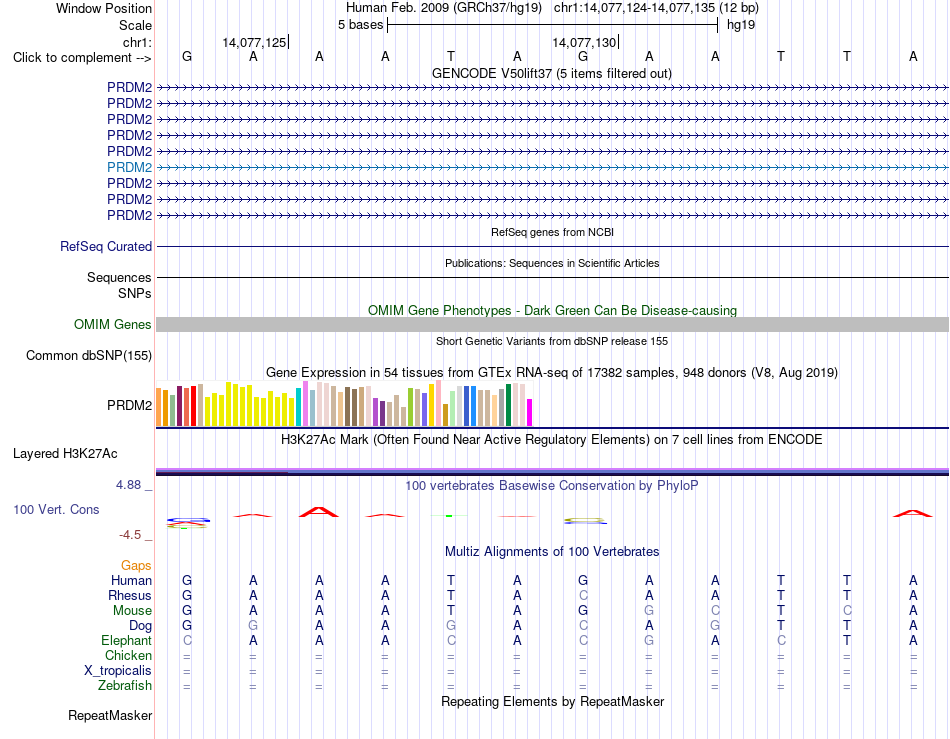Select the gray OMIM Genes bar
Viewport: 950px width, 739px height.
[x=552, y=325]
